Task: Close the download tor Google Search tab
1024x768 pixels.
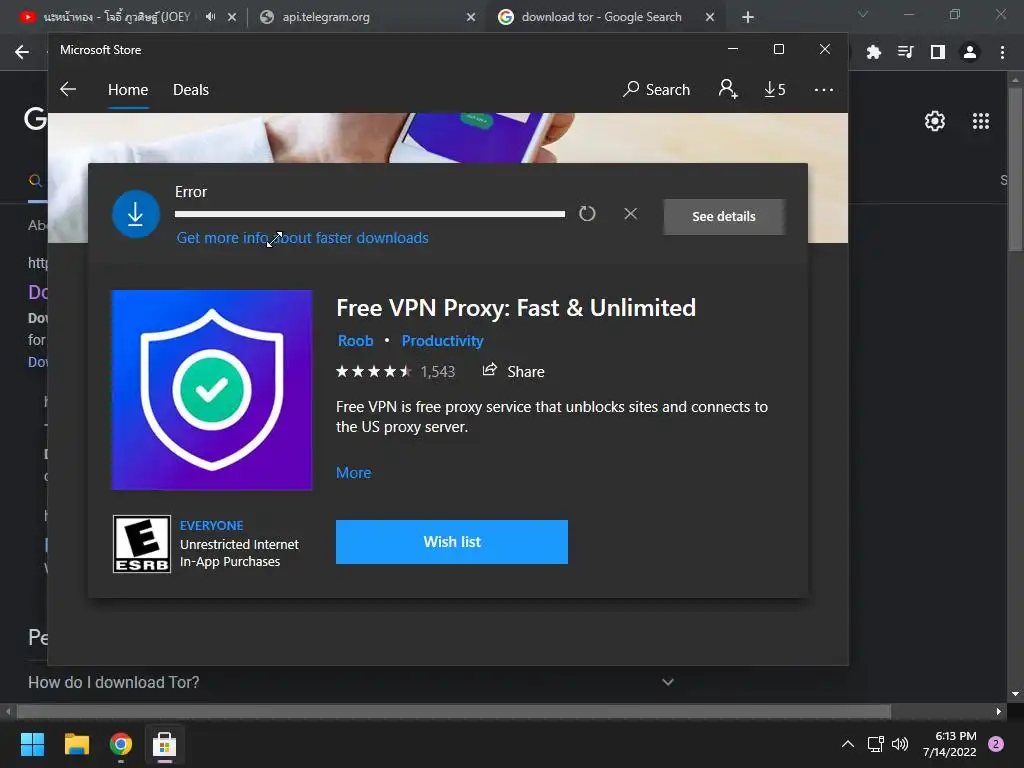Action: tap(710, 17)
